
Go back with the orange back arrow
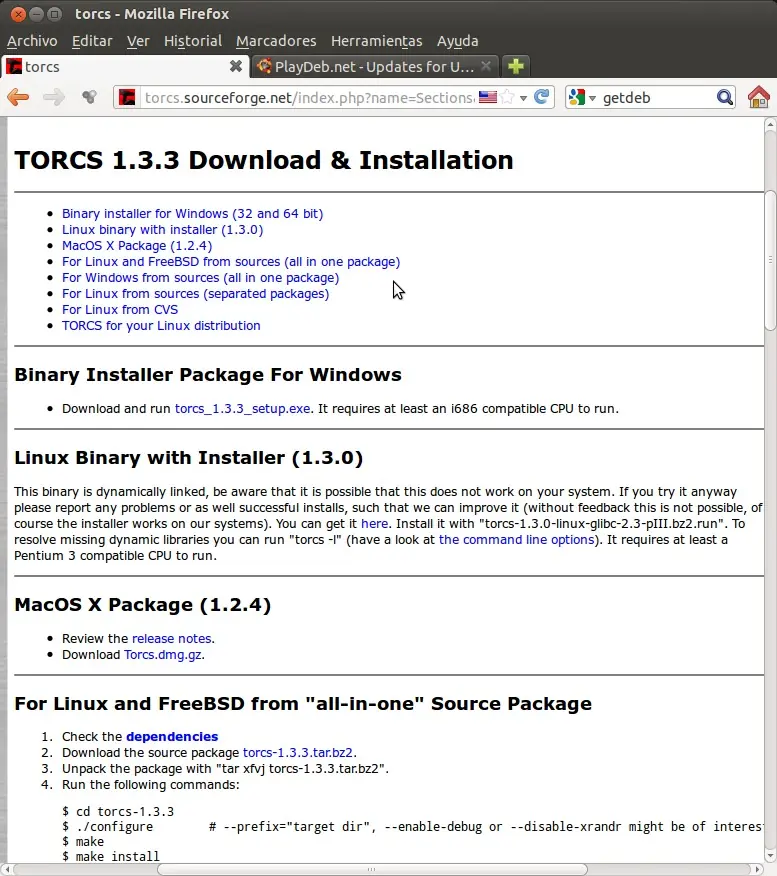click(18, 97)
